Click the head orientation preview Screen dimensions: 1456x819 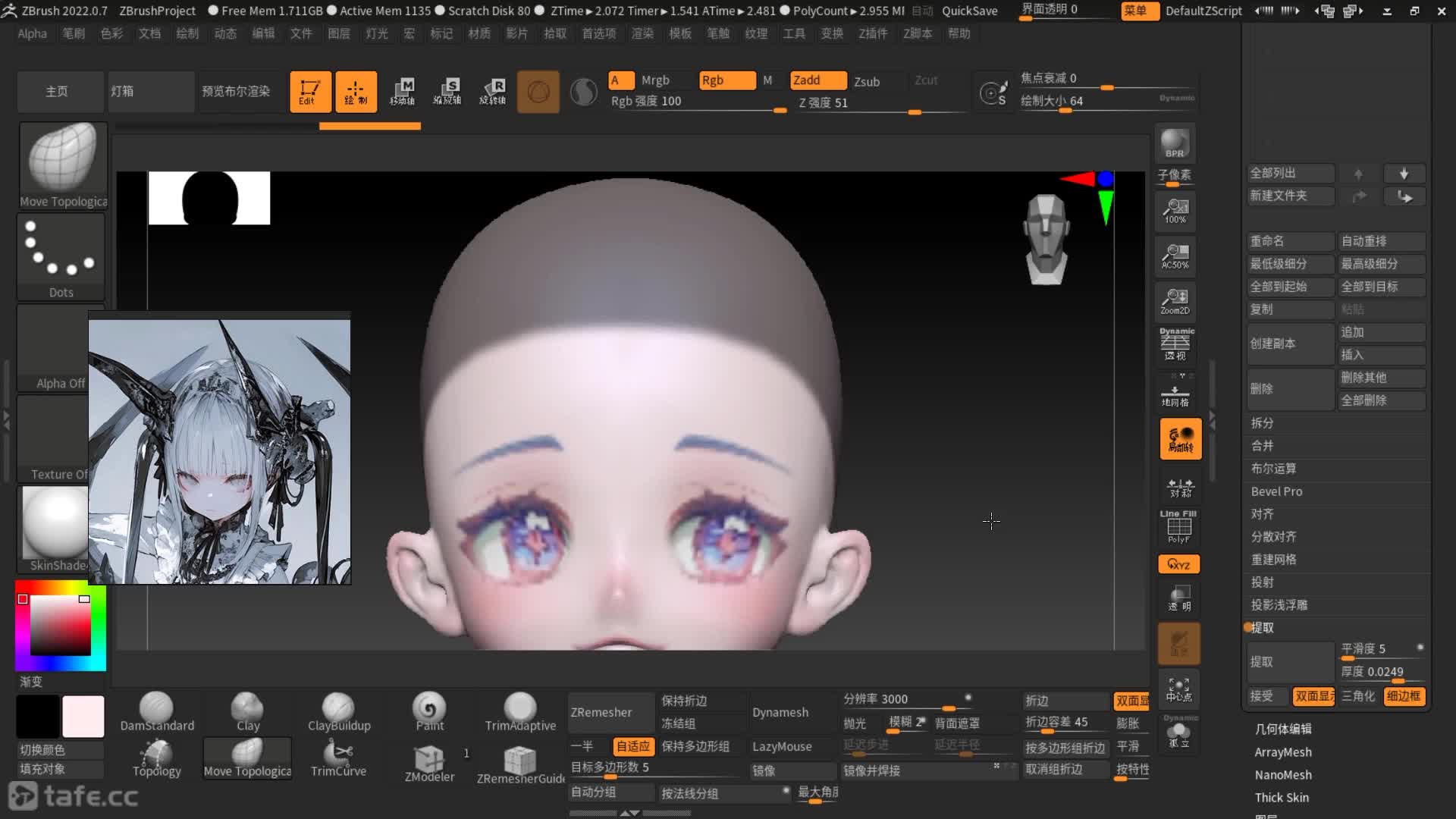(1047, 239)
